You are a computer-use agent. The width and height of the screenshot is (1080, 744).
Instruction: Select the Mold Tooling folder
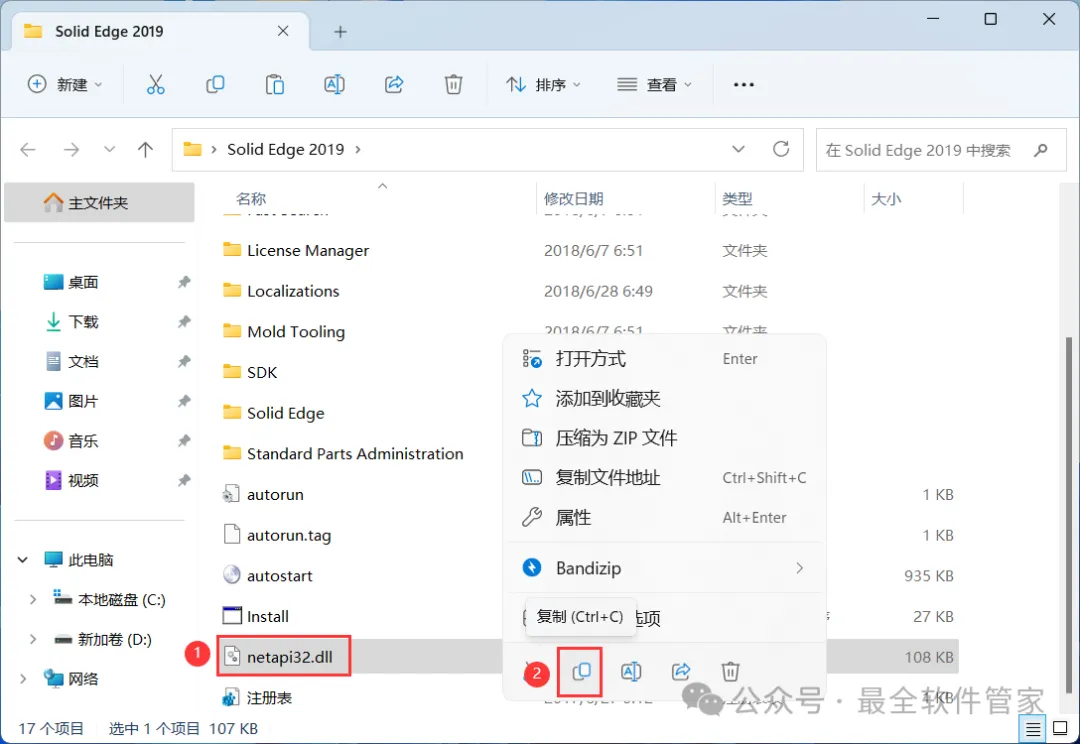coord(296,331)
